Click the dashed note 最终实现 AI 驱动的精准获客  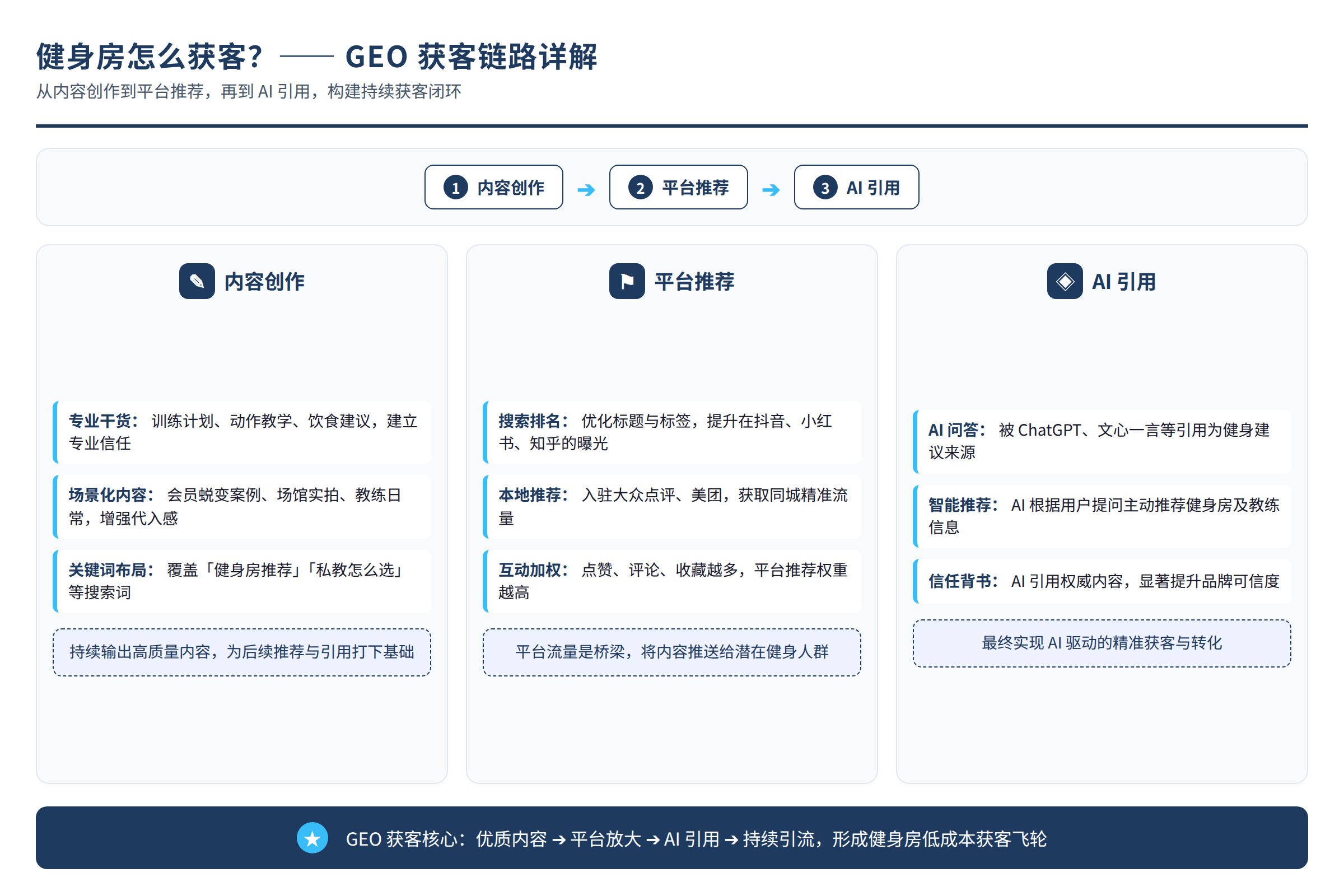coord(1101,643)
